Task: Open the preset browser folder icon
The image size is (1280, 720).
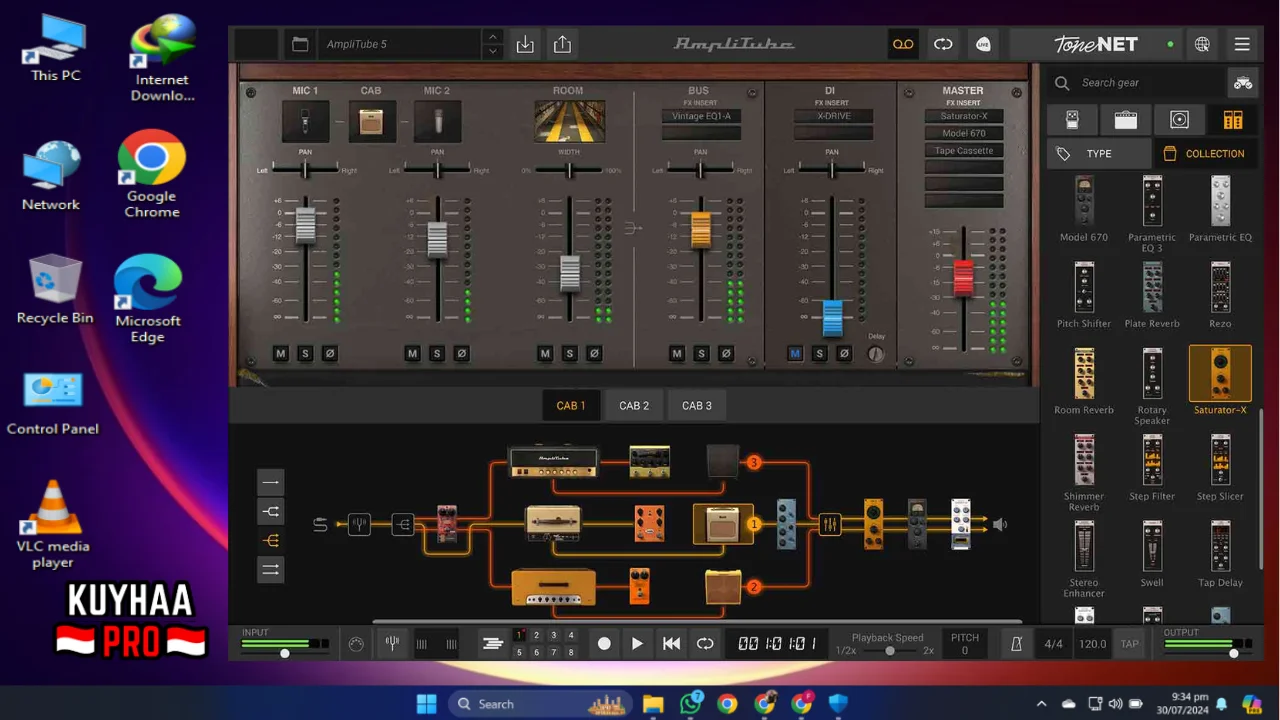Action: pos(299,44)
